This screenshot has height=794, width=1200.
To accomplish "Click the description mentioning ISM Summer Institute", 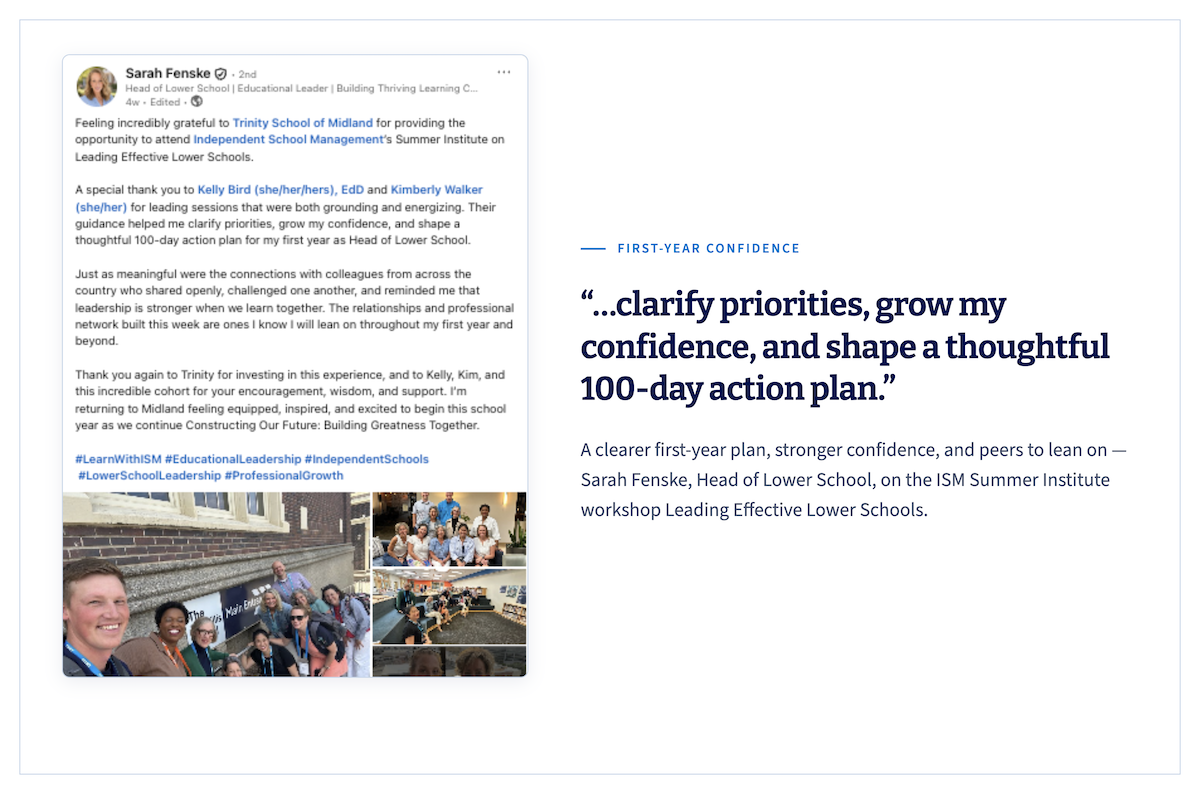I will (853, 480).
